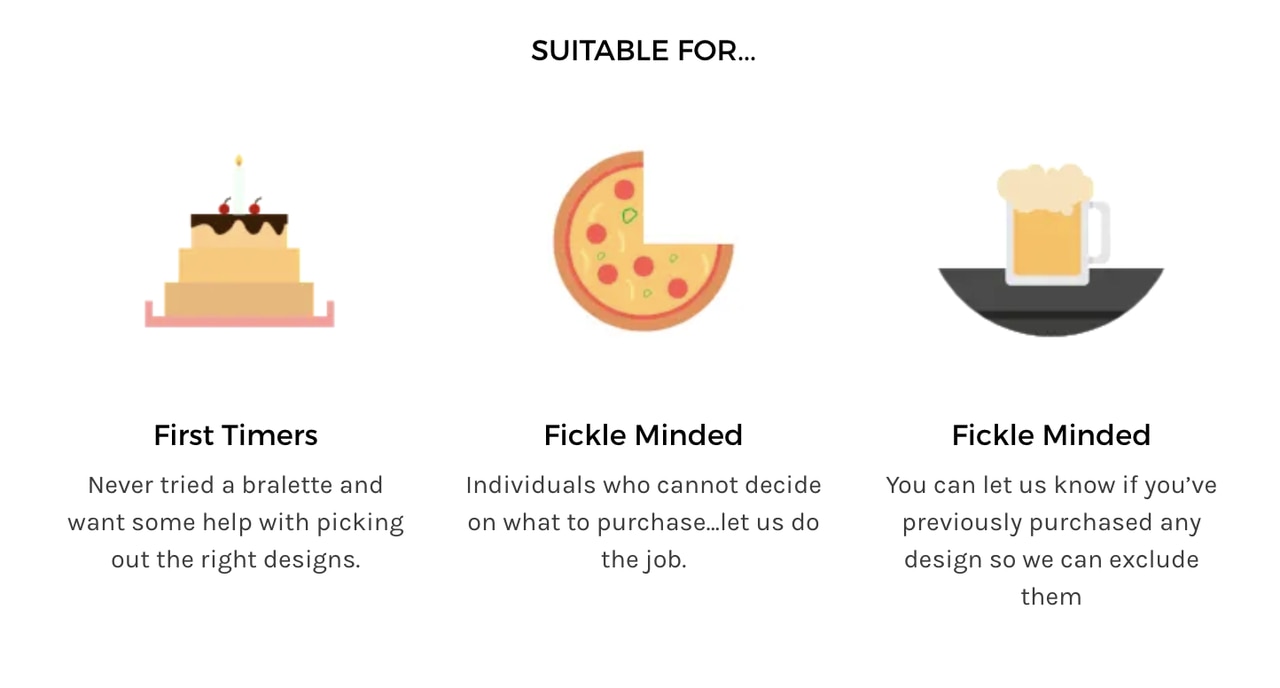Viewport: 1280px width, 688px height.
Task: Click the "You can let us know" paragraph
Action: (x=1051, y=540)
